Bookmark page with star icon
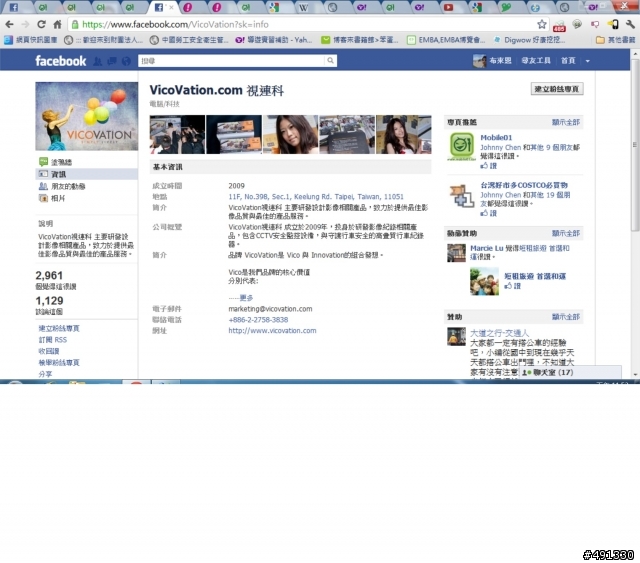The width and height of the screenshot is (640, 563). [542, 24]
